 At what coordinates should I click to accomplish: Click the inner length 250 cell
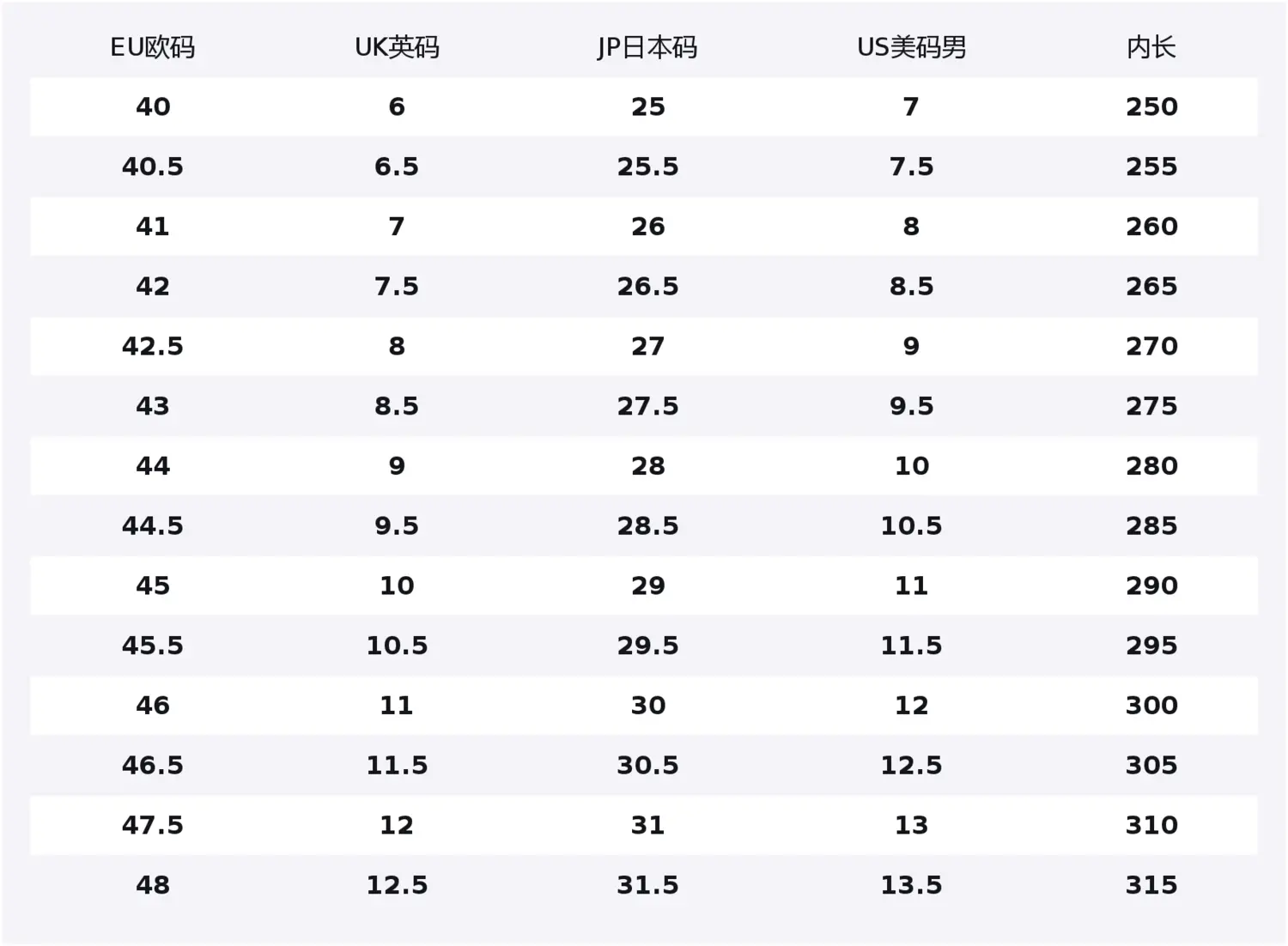1151,106
